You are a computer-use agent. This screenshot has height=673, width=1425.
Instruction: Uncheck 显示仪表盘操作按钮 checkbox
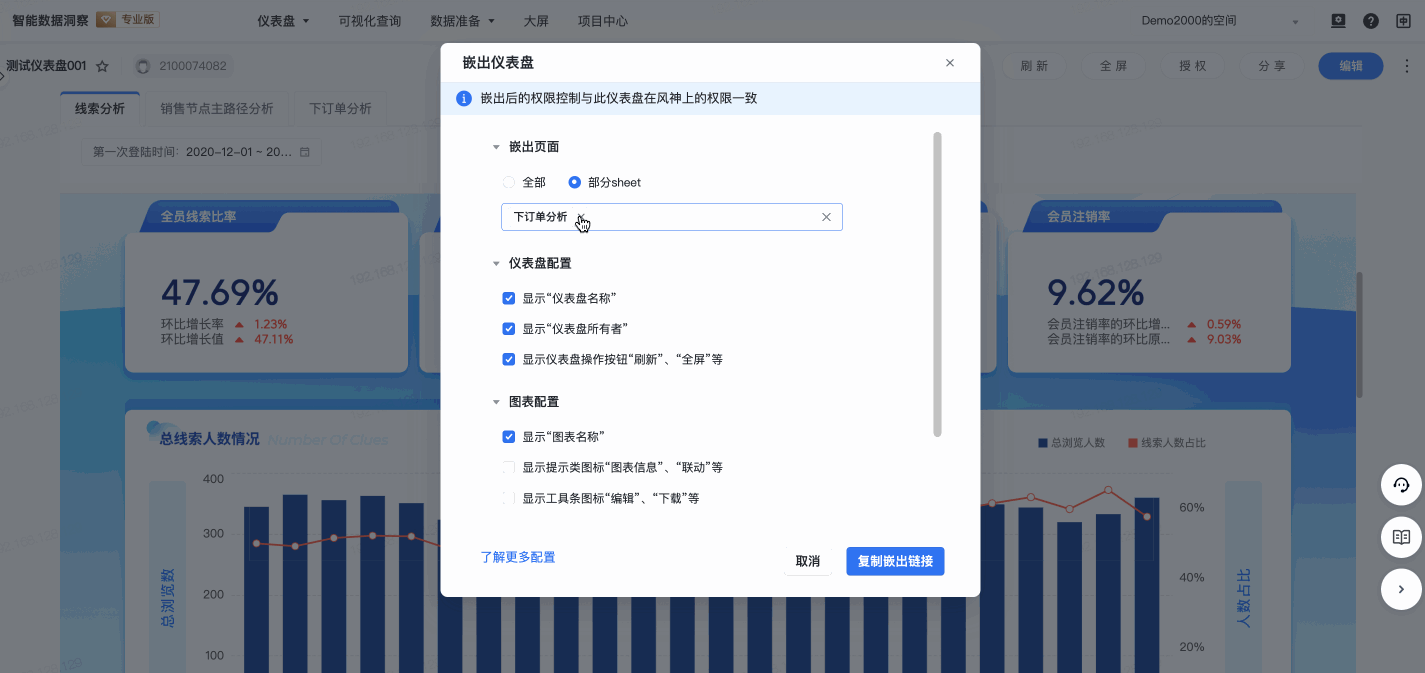(x=509, y=359)
